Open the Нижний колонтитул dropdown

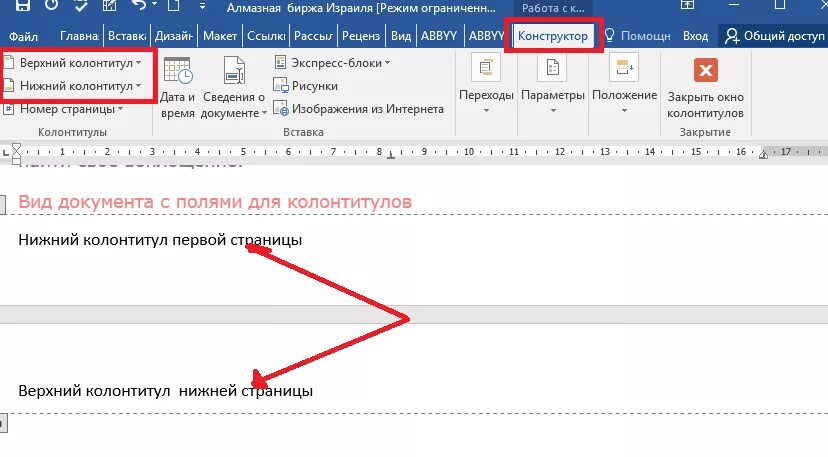pyautogui.click(x=73, y=86)
